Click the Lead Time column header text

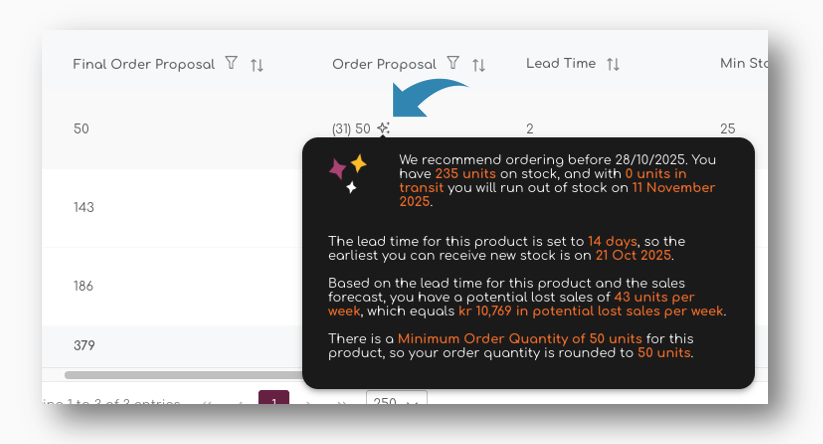tap(561, 64)
